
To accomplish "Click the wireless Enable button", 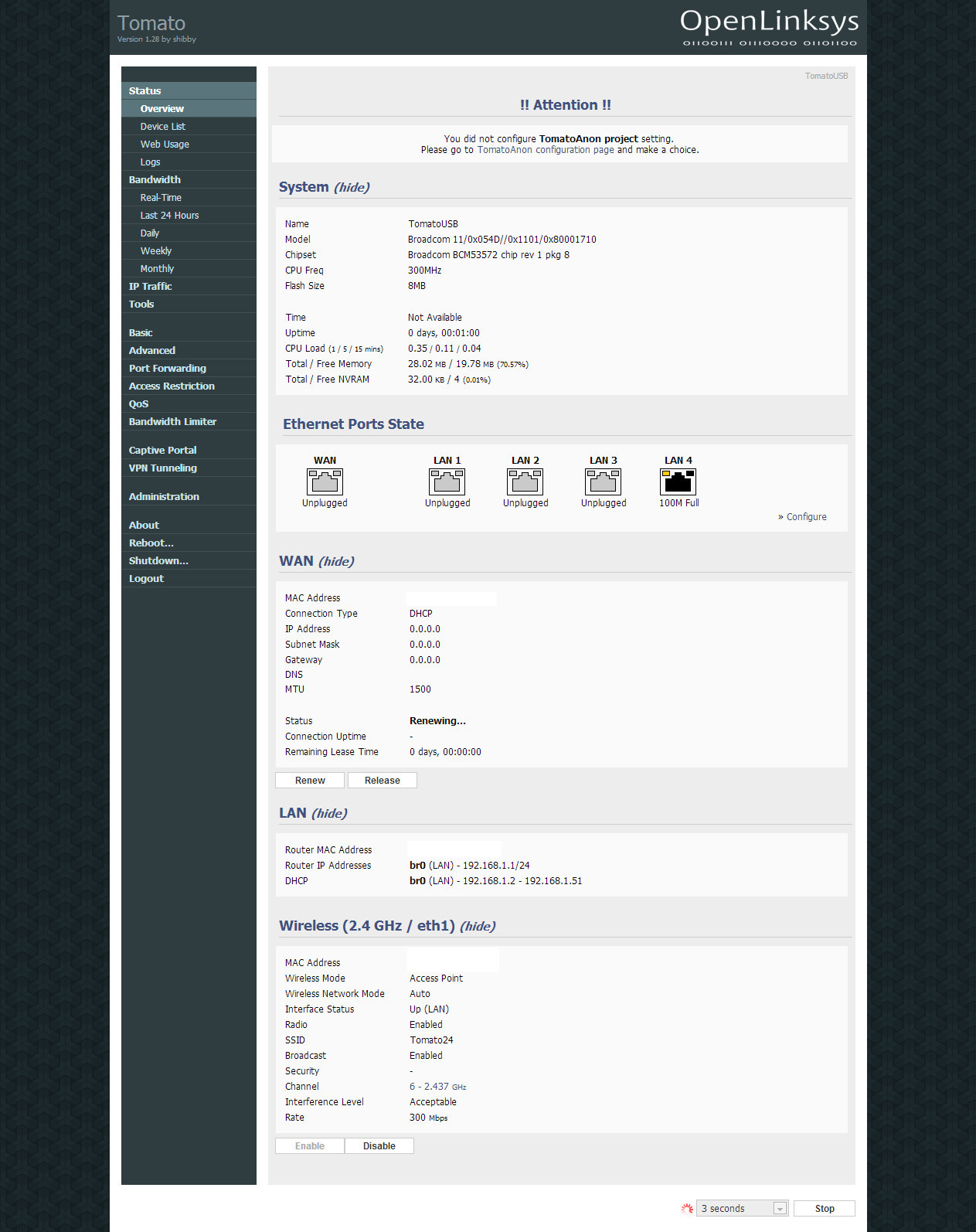I will click(x=310, y=1146).
